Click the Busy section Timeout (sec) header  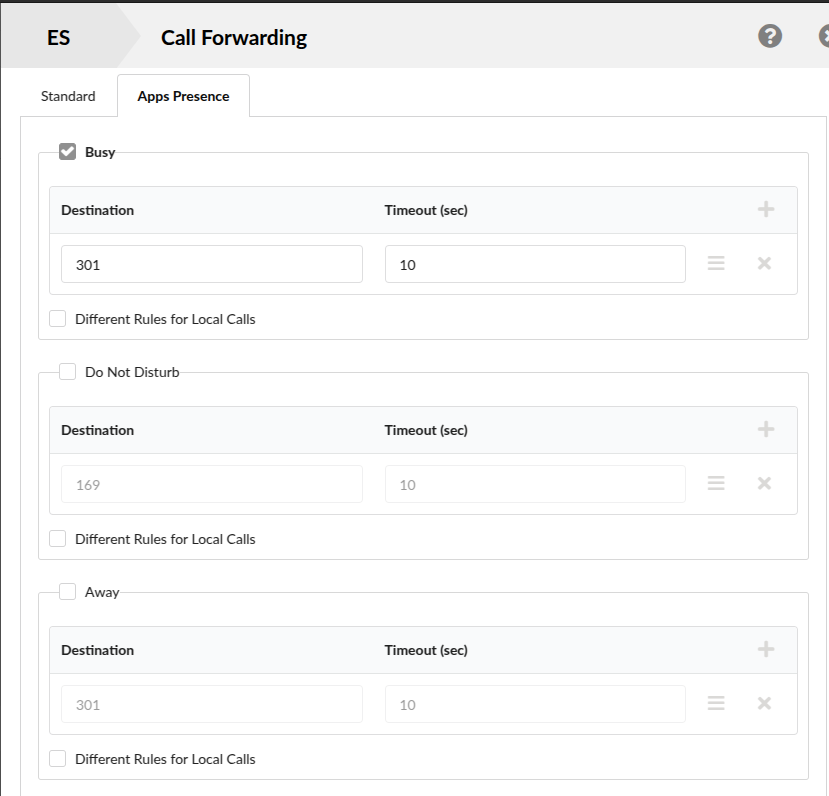pyautogui.click(x=426, y=210)
